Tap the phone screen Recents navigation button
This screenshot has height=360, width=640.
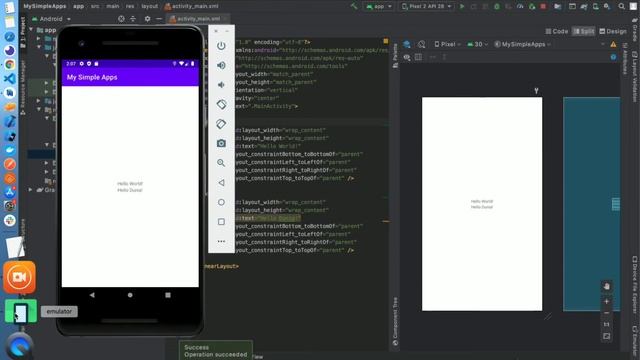168,295
